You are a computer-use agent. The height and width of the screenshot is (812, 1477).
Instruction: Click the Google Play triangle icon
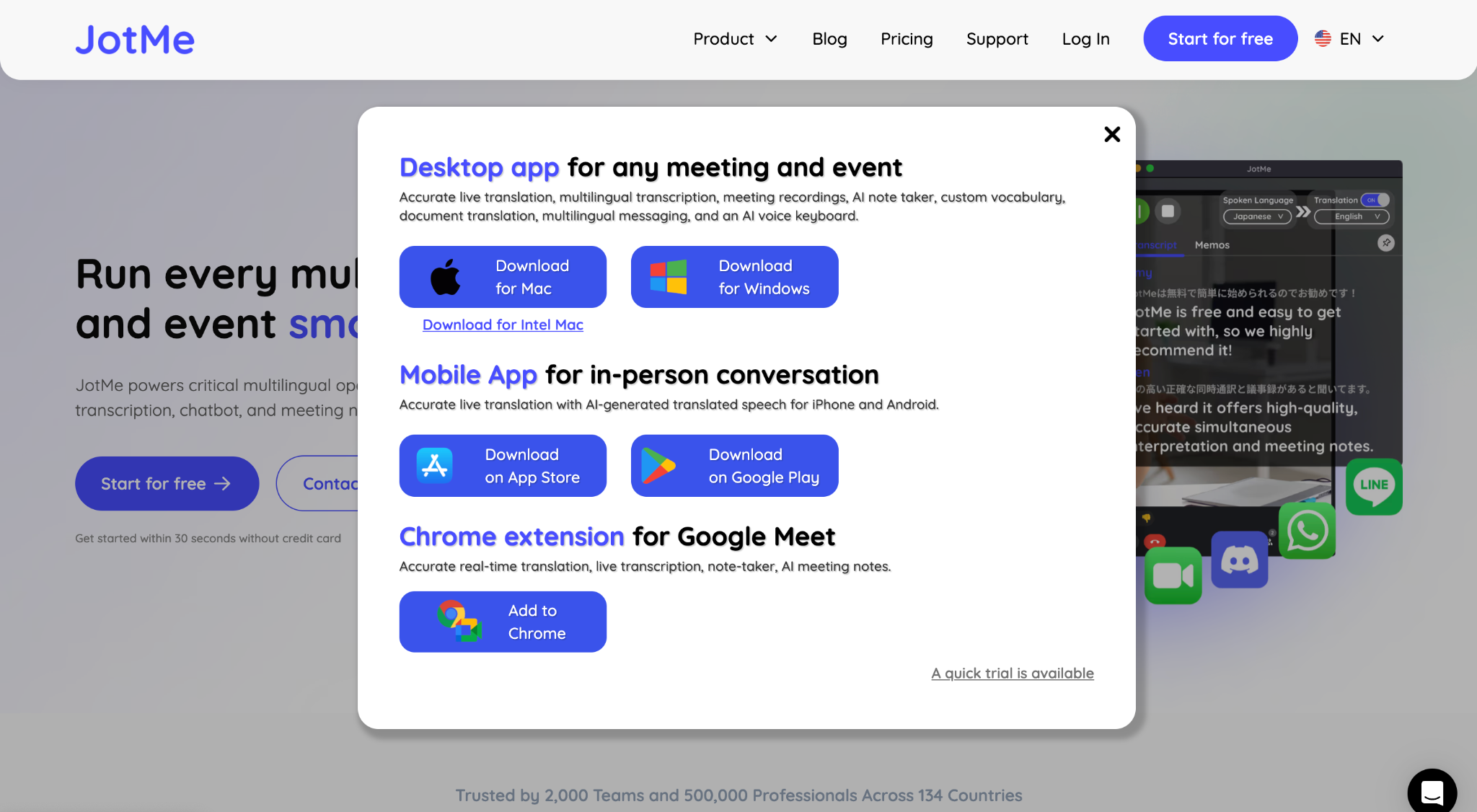[x=658, y=466]
